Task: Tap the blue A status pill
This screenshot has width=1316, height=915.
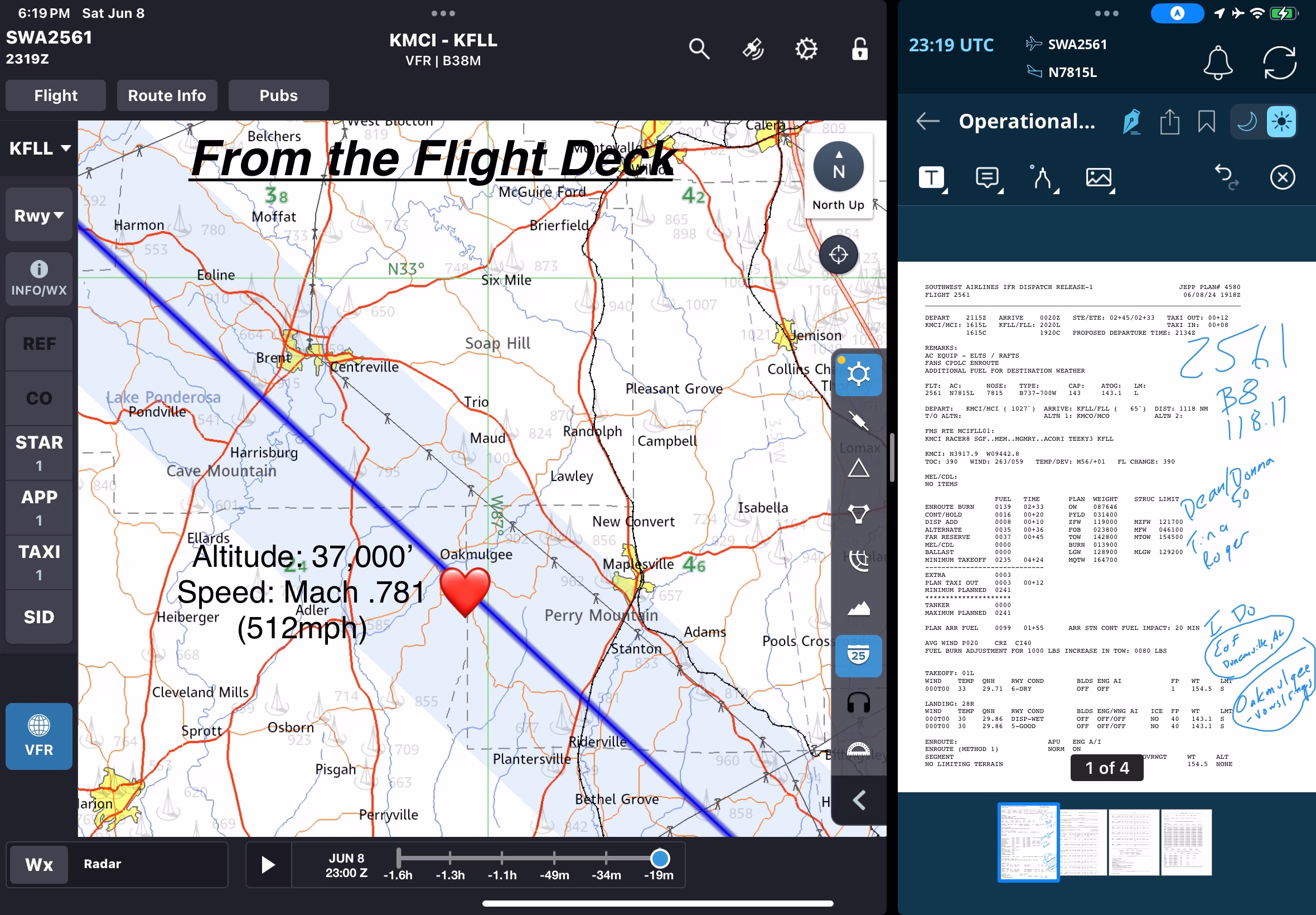Action: pyautogui.click(x=1177, y=13)
